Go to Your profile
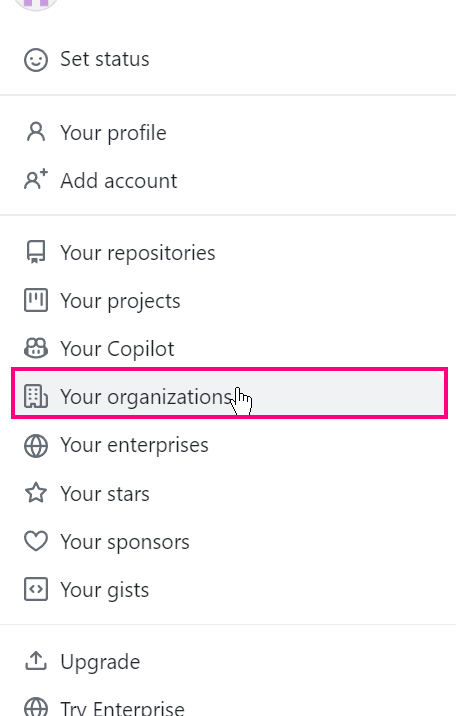The height and width of the screenshot is (716, 463). coord(228,132)
